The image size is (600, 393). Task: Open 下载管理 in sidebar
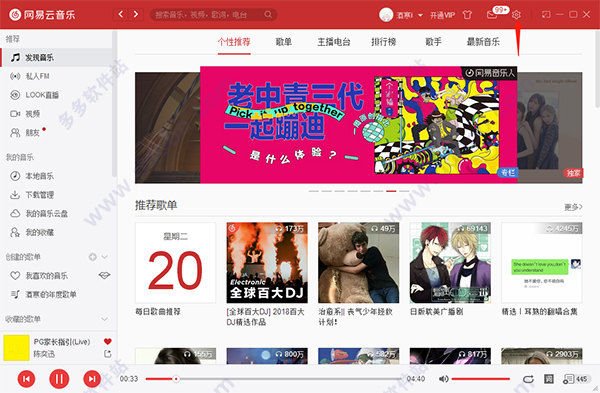(57, 195)
